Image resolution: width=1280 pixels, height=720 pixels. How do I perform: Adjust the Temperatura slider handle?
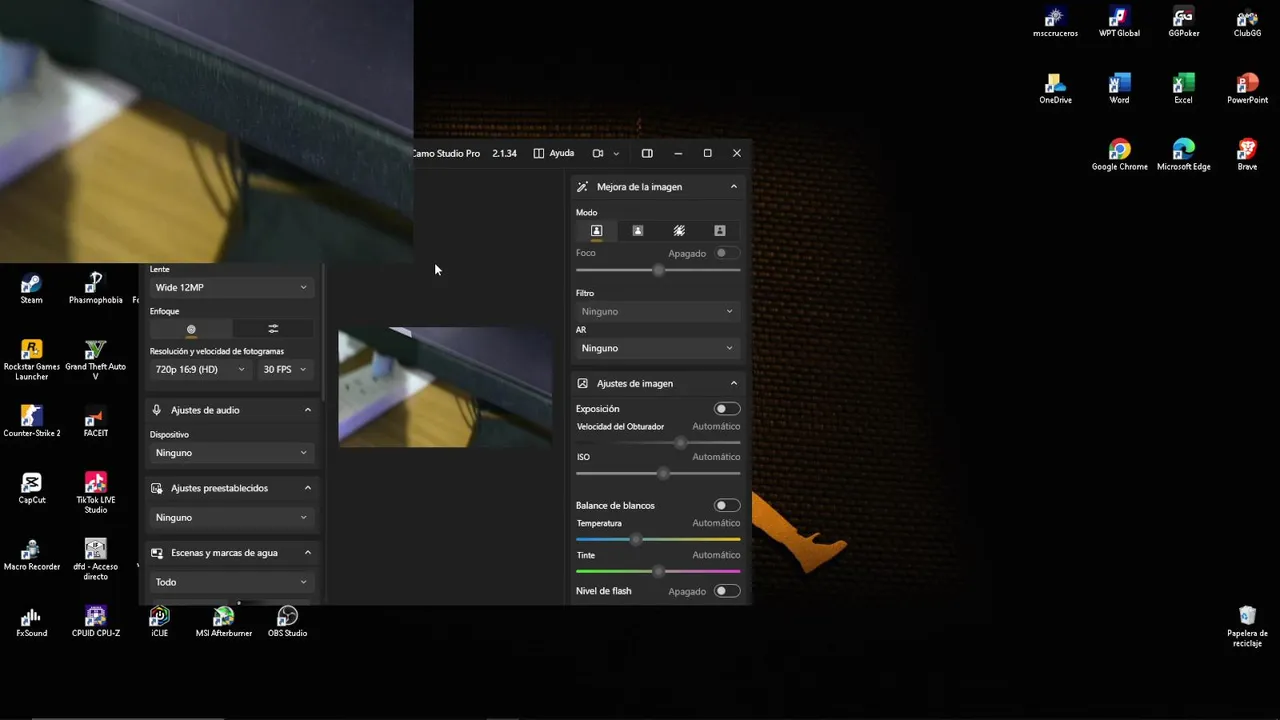pyautogui.click(x=636, y=540)
